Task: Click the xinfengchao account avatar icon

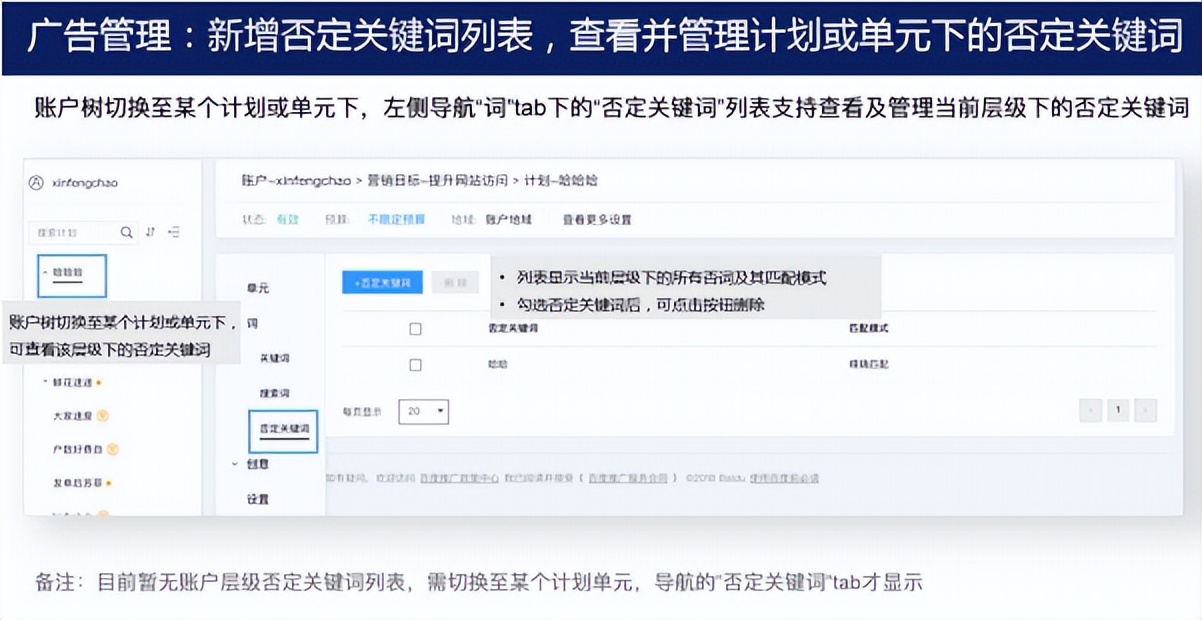Action: 36,183
